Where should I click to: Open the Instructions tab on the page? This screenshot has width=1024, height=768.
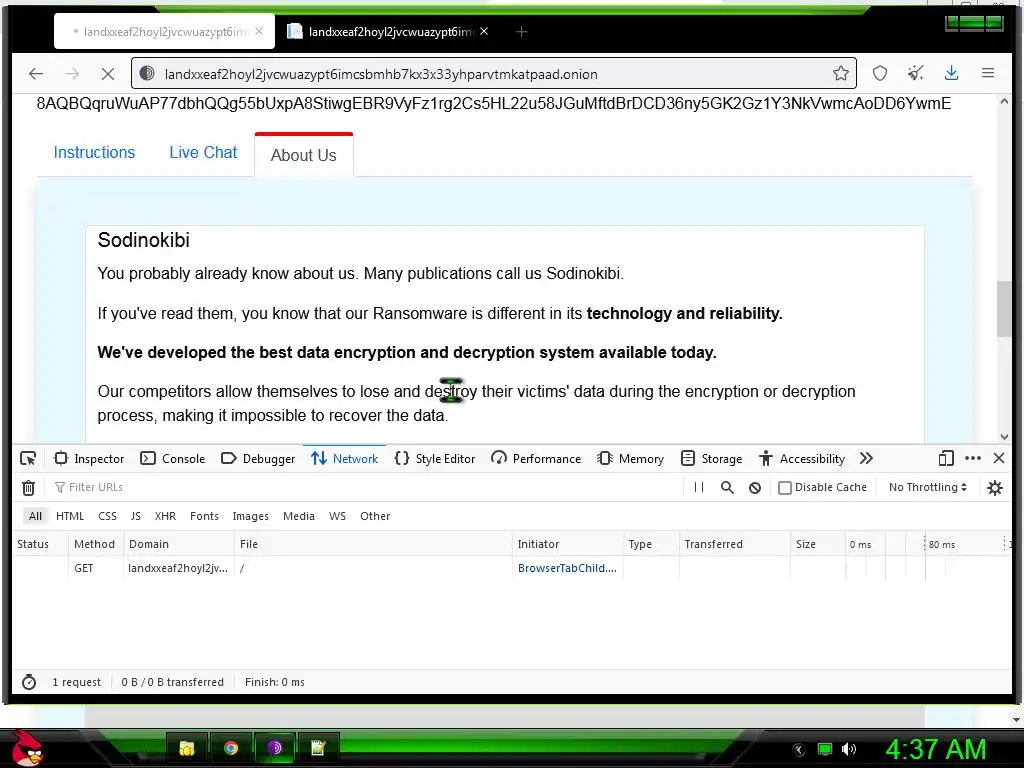pos(94,152)
